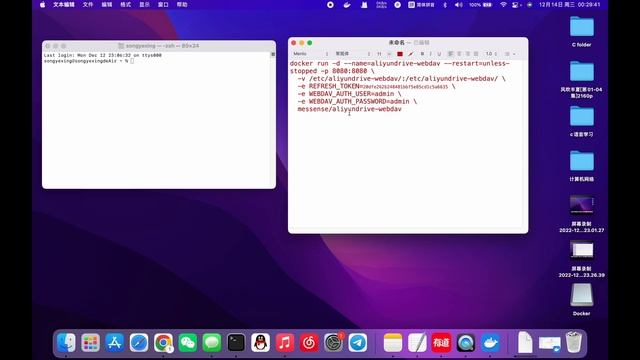Open the Menlo font family dropdown
Screen dimensions: 640x360
310,54
